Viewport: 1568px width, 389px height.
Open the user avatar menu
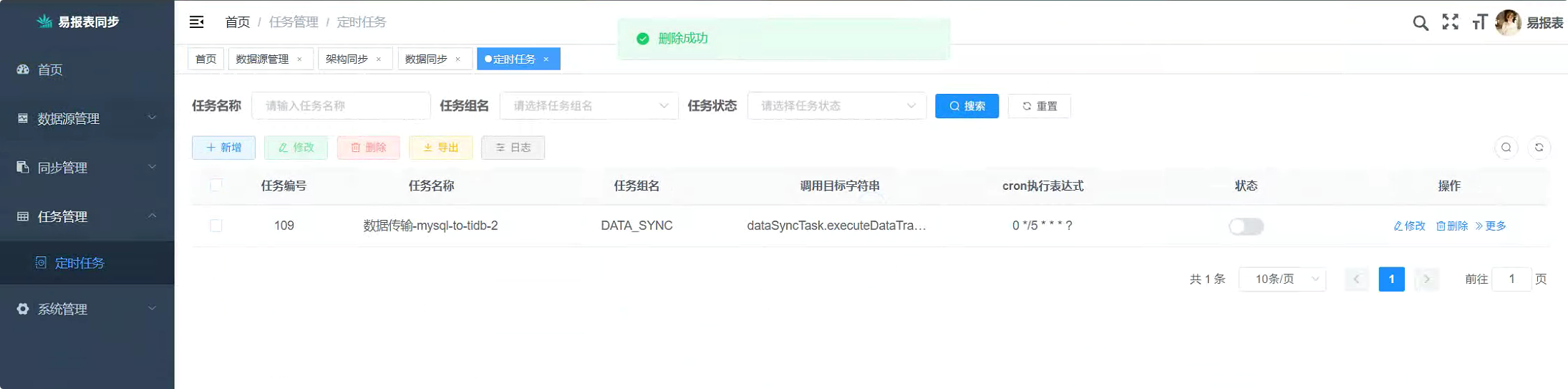1508,22
